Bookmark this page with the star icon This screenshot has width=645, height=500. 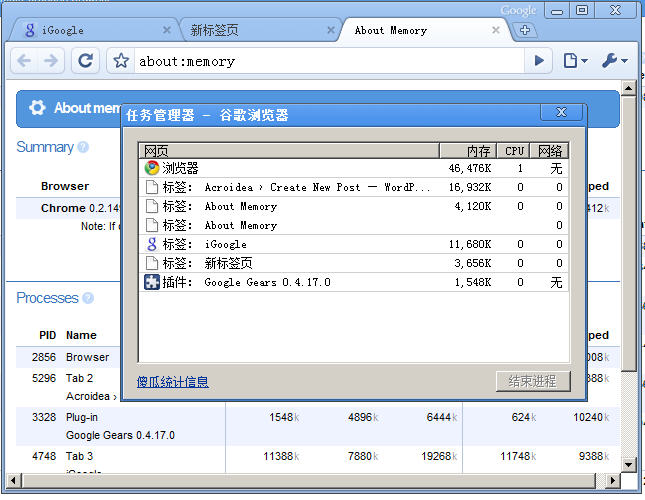coord(121,61)
